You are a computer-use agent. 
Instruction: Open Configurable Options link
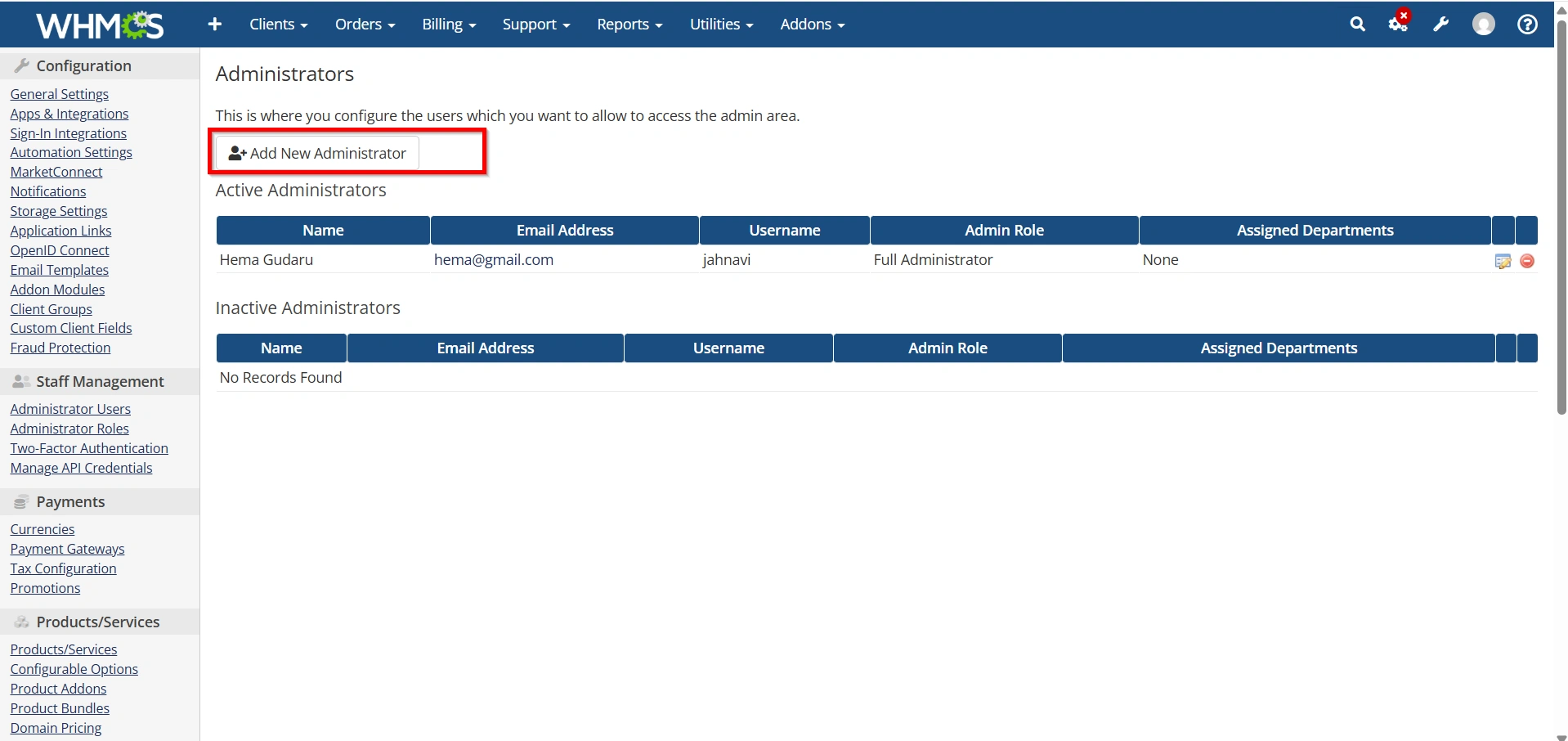(x=74, y=669)
